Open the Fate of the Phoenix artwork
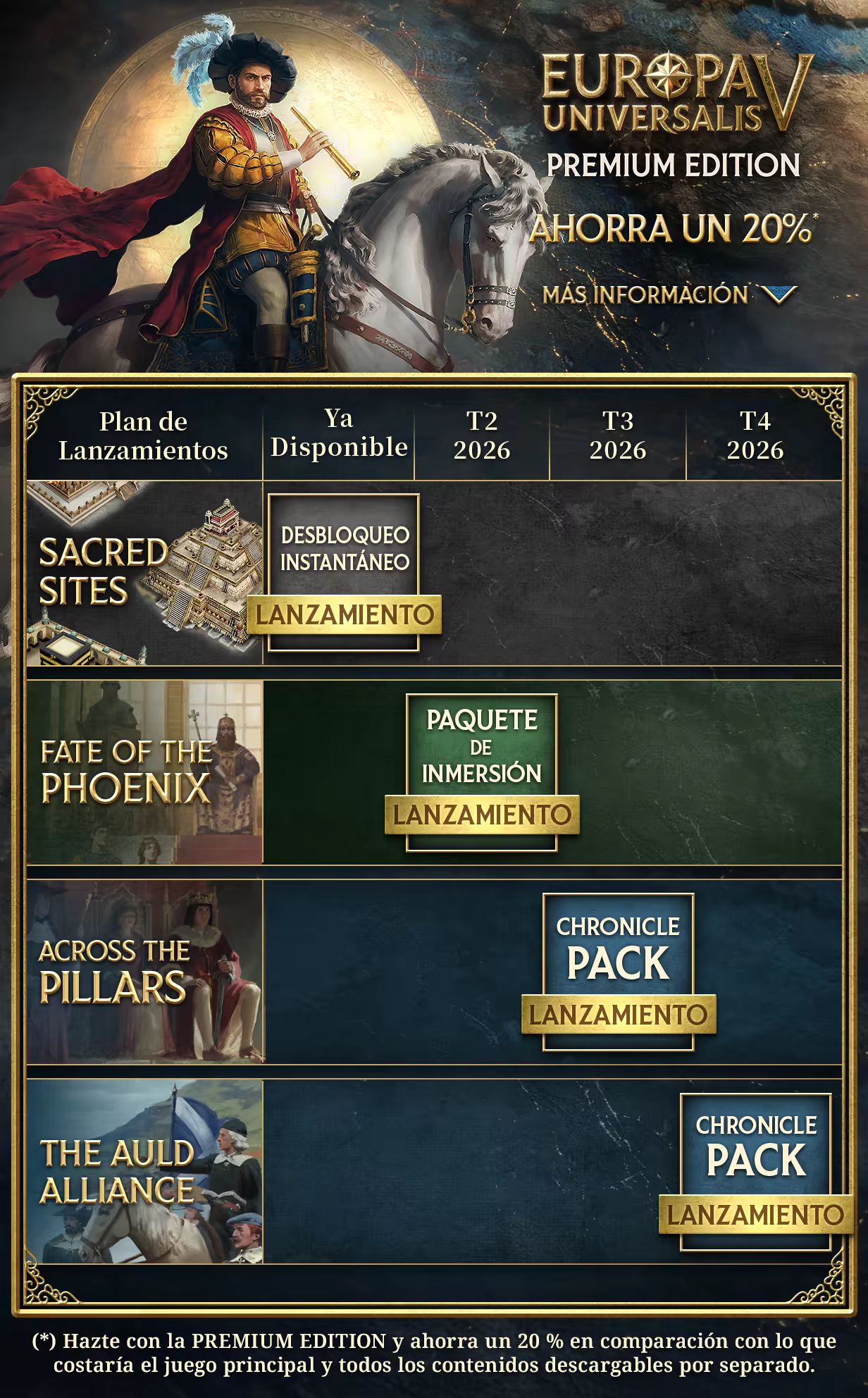868x1398 pixels. (x=144, y=772)
